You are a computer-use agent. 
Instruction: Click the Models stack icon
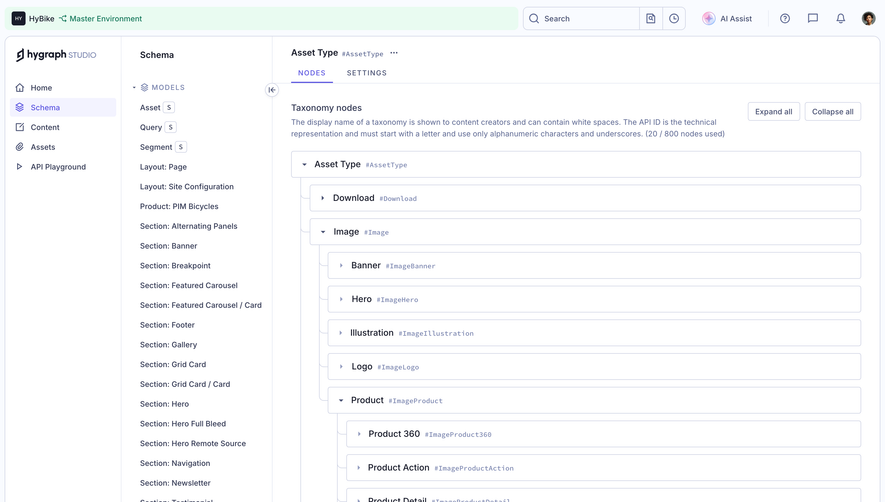[x=144, y=88]
